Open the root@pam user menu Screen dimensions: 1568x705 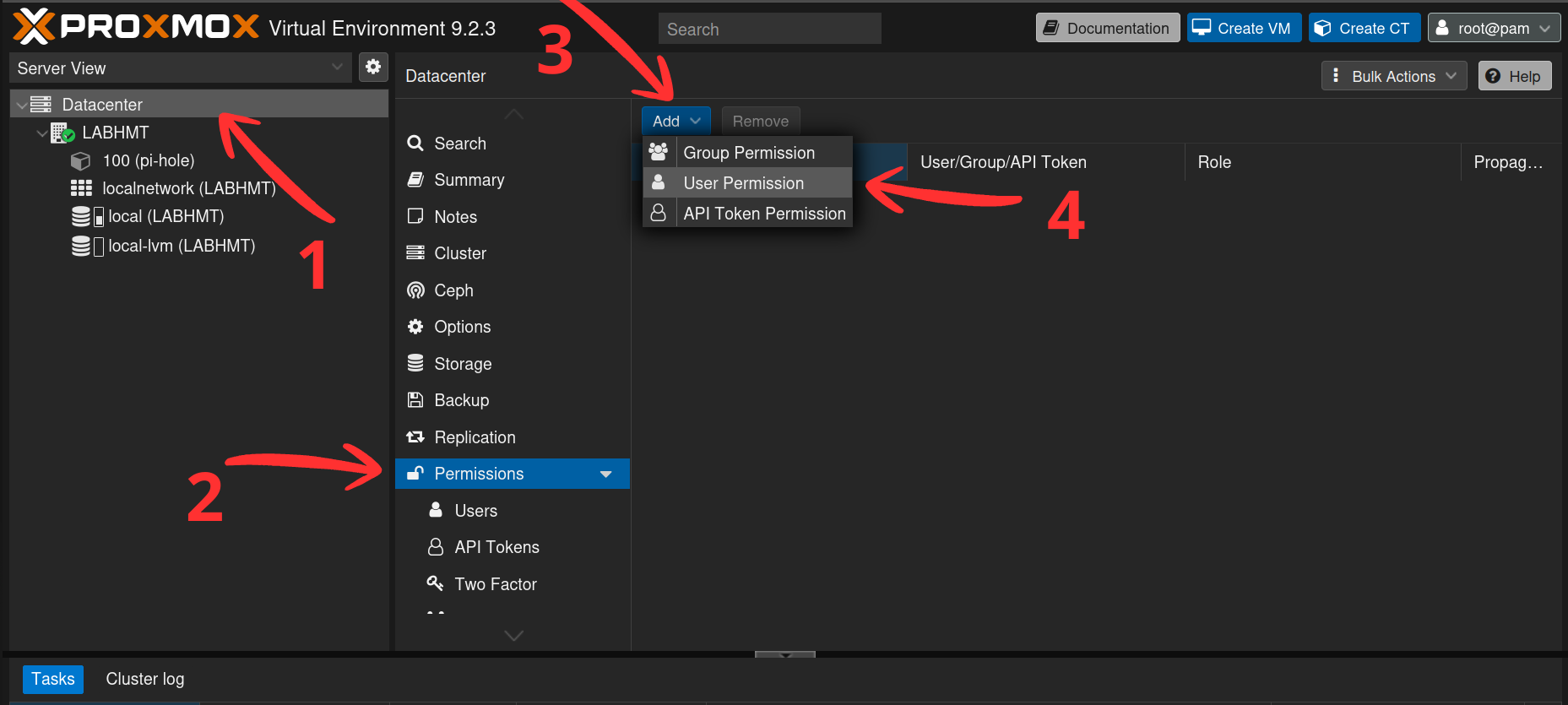(x=1494, y=28)
